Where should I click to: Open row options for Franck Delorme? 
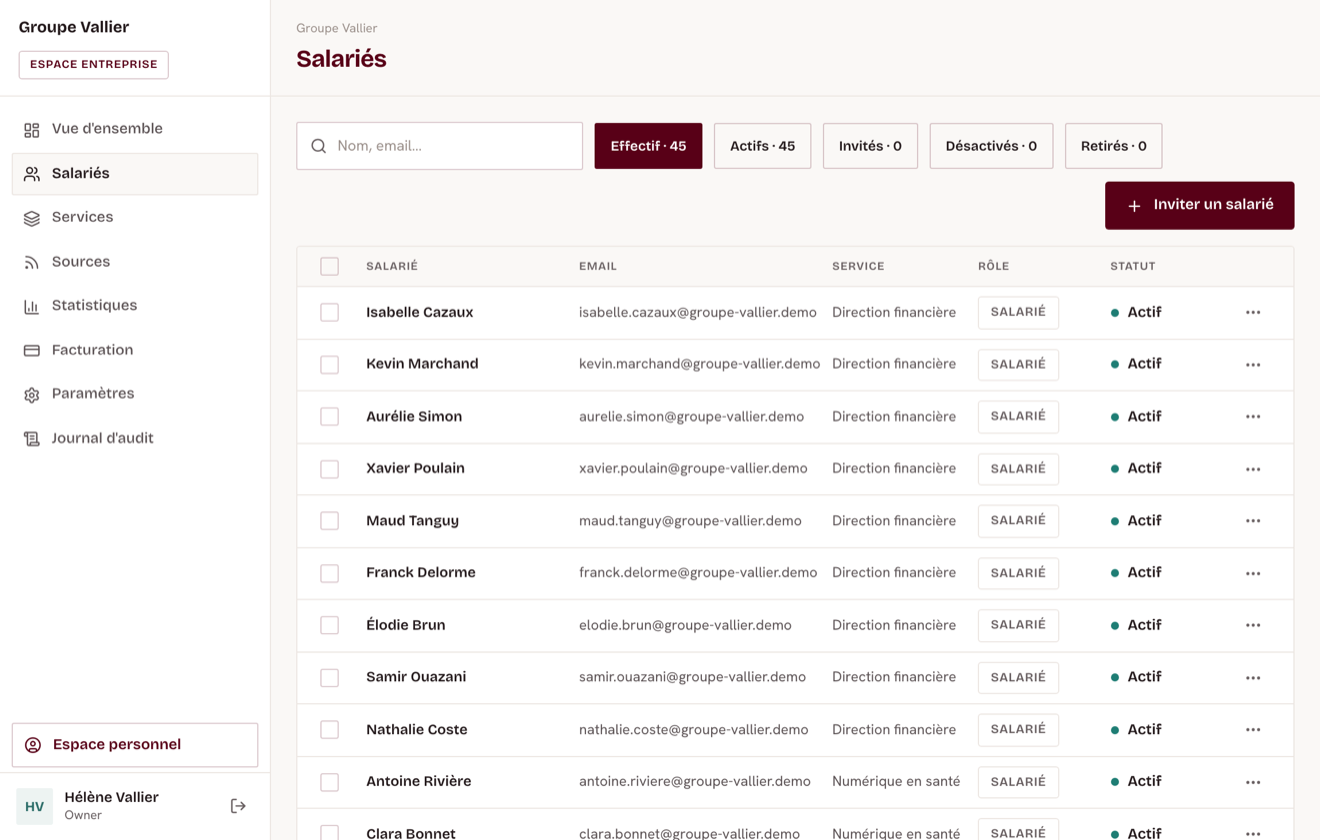point(1253,573)
